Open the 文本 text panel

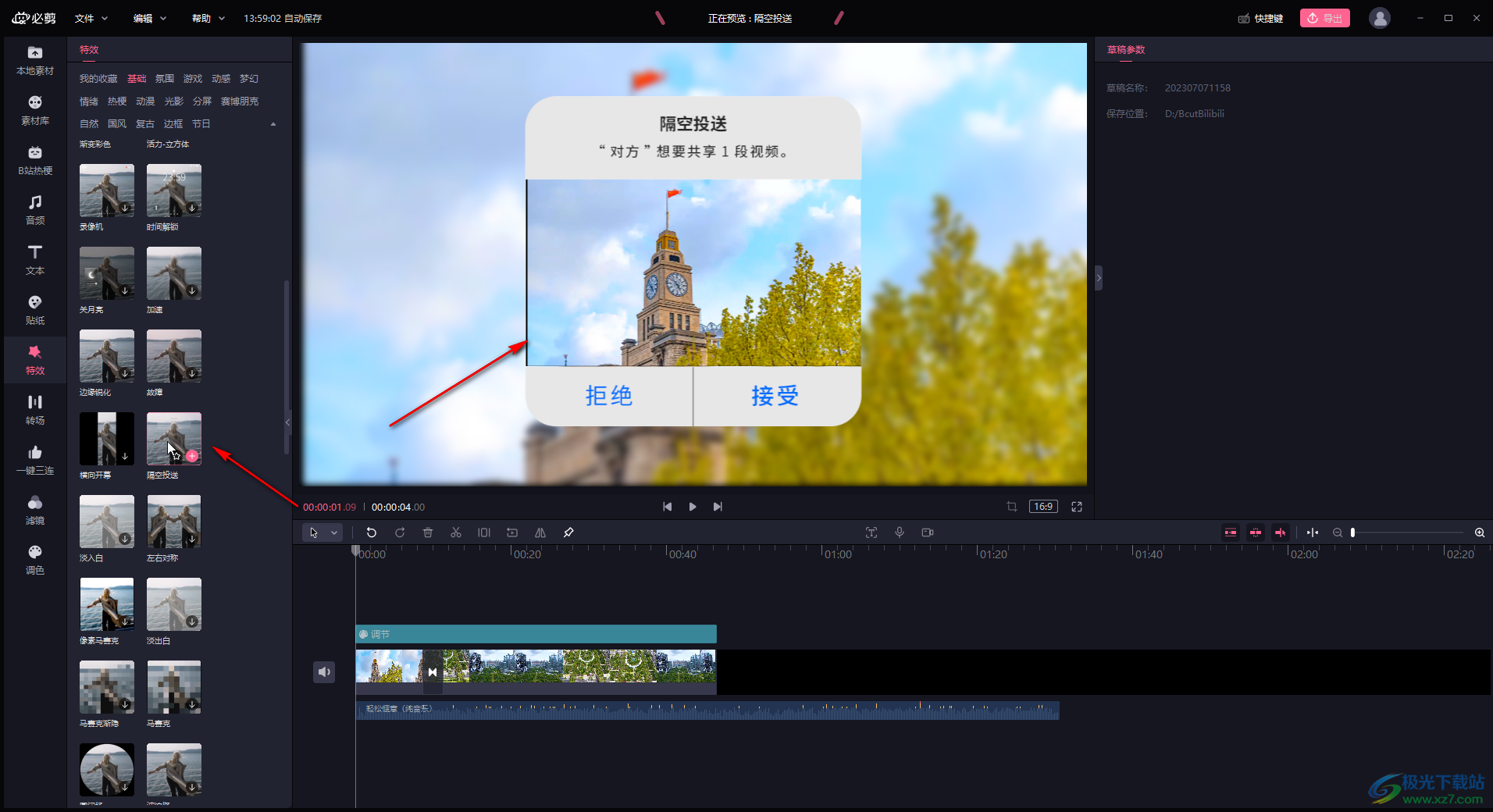pyautogui.click(x=35, y=261)
